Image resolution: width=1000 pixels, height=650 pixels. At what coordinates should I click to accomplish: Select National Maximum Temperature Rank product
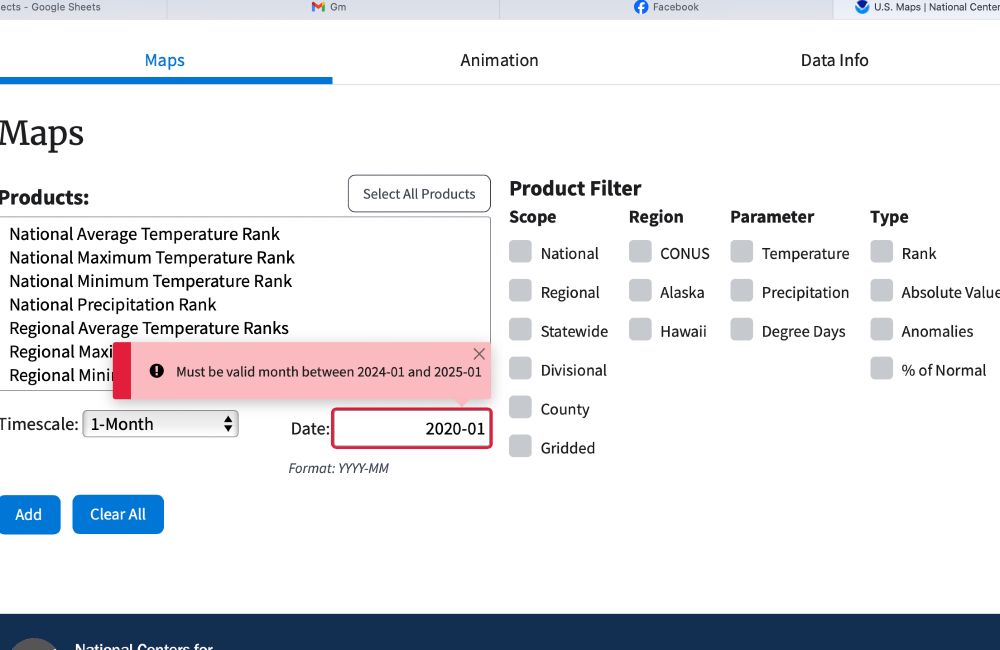pos(245,258)
